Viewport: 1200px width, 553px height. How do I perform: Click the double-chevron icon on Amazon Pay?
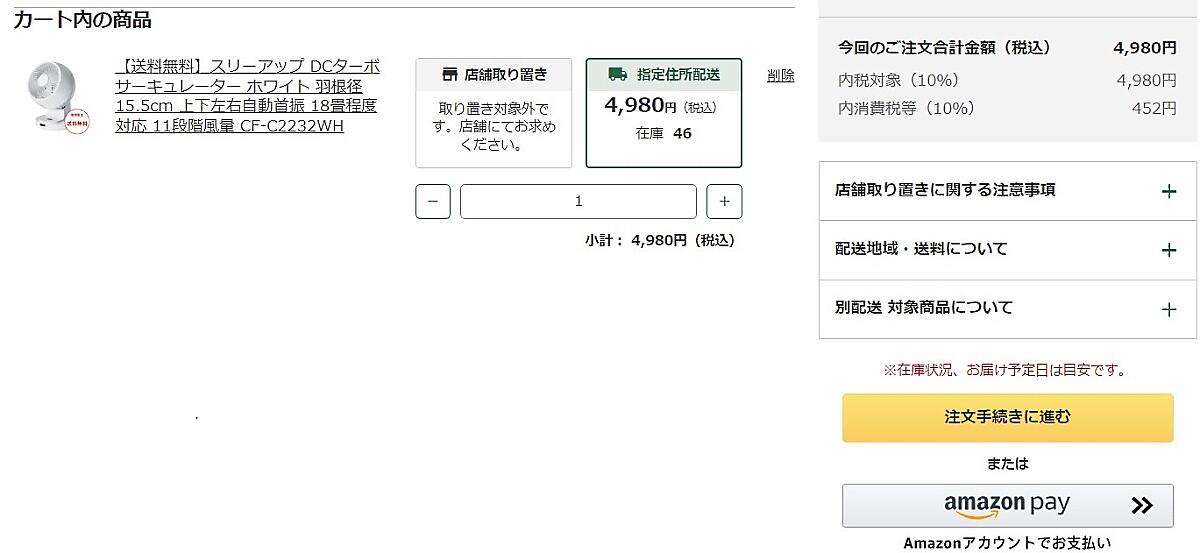coord(1142,506)
